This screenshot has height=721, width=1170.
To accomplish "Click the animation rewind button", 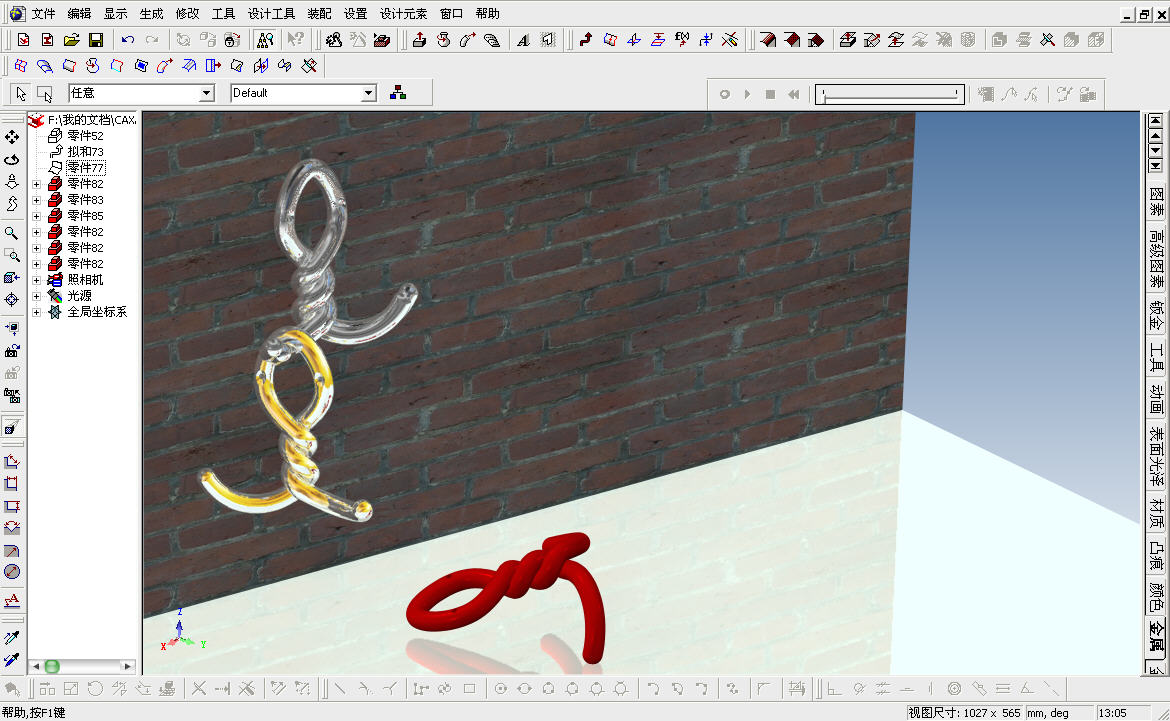I will tap(793, 94).
